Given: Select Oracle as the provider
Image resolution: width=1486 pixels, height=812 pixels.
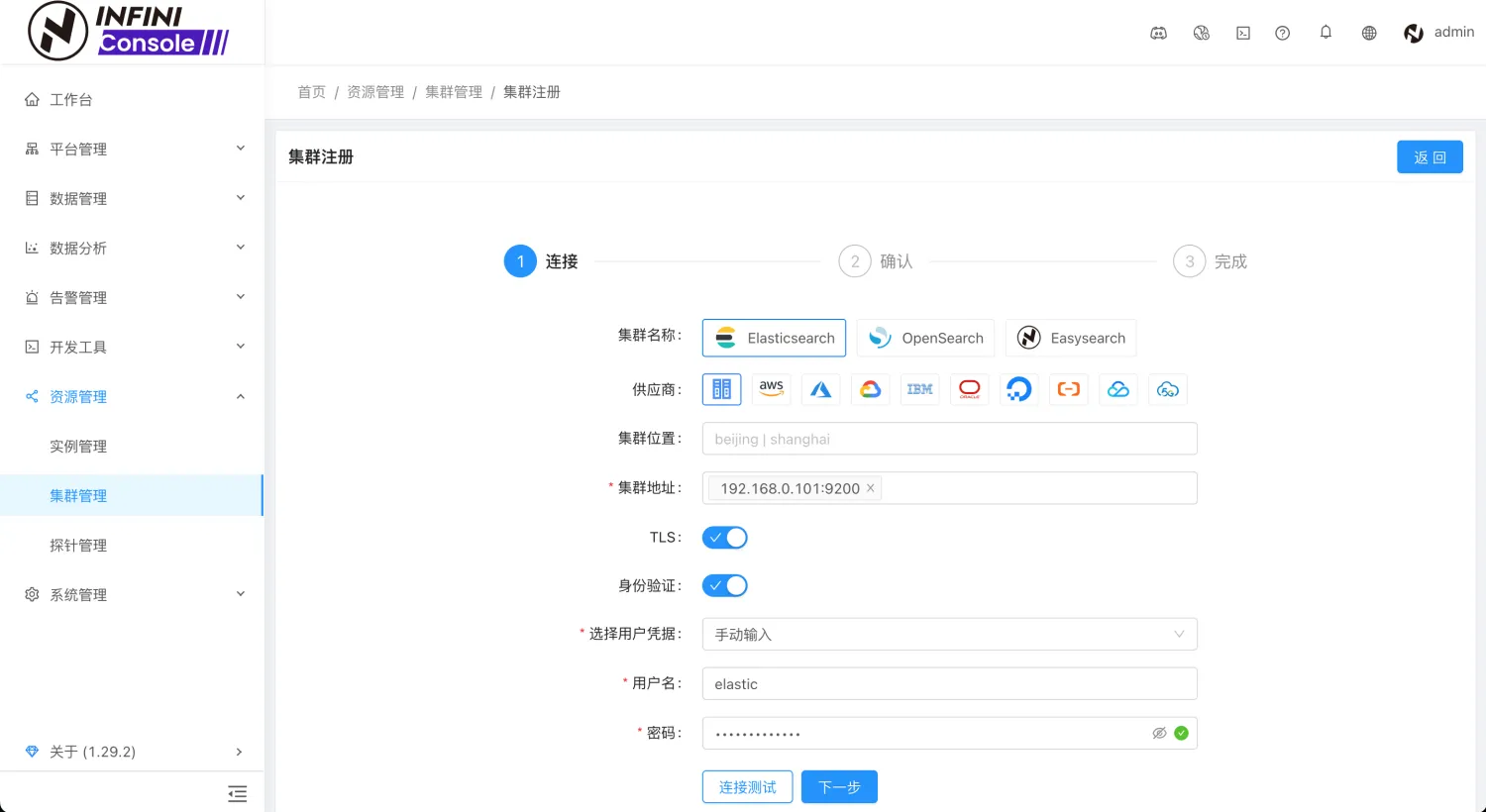Looking at the screenshot, I should point(970,389).
